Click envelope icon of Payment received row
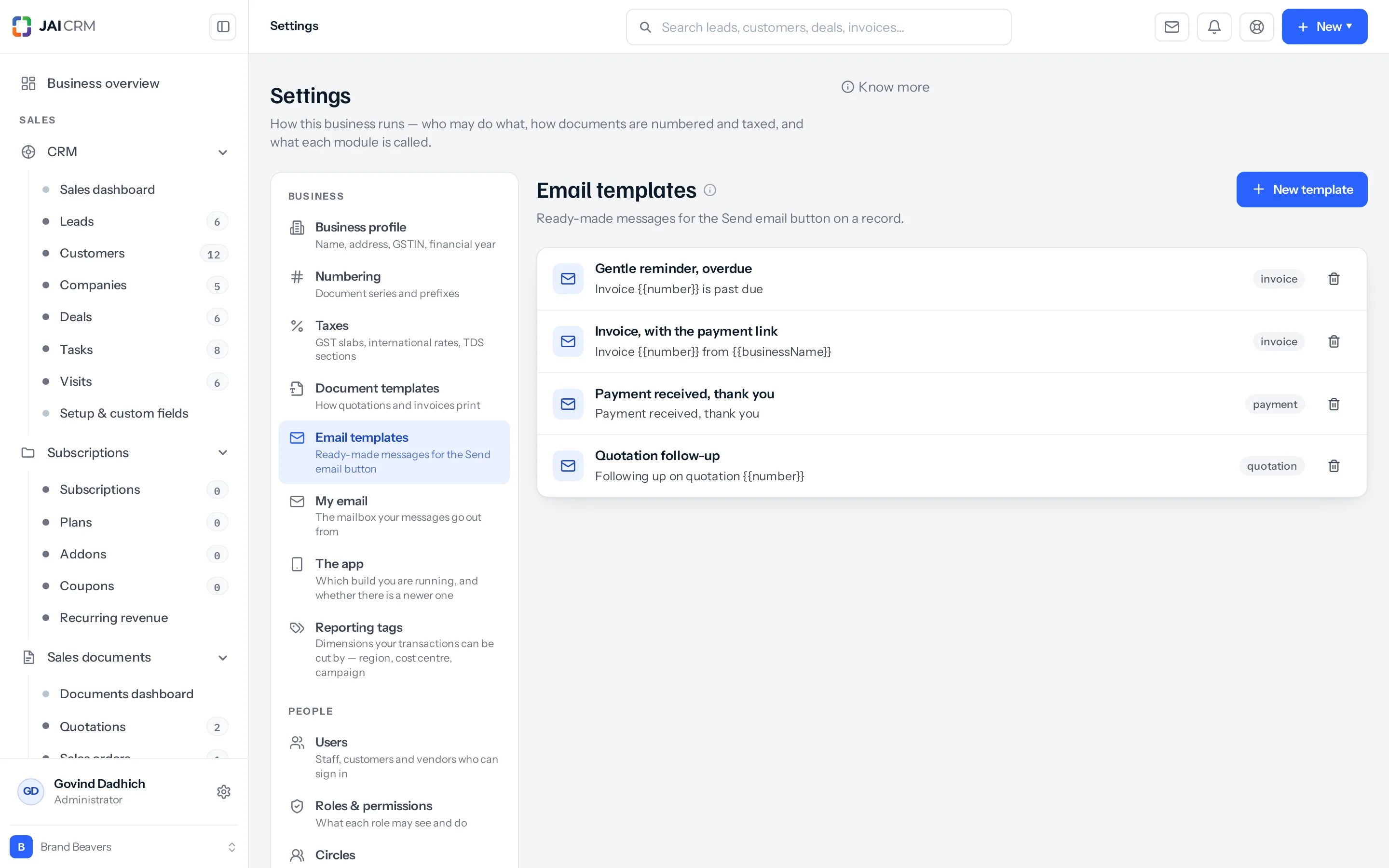Image resolution: width=1389 pixels, height=868 pixels. (x=568, y=404)
